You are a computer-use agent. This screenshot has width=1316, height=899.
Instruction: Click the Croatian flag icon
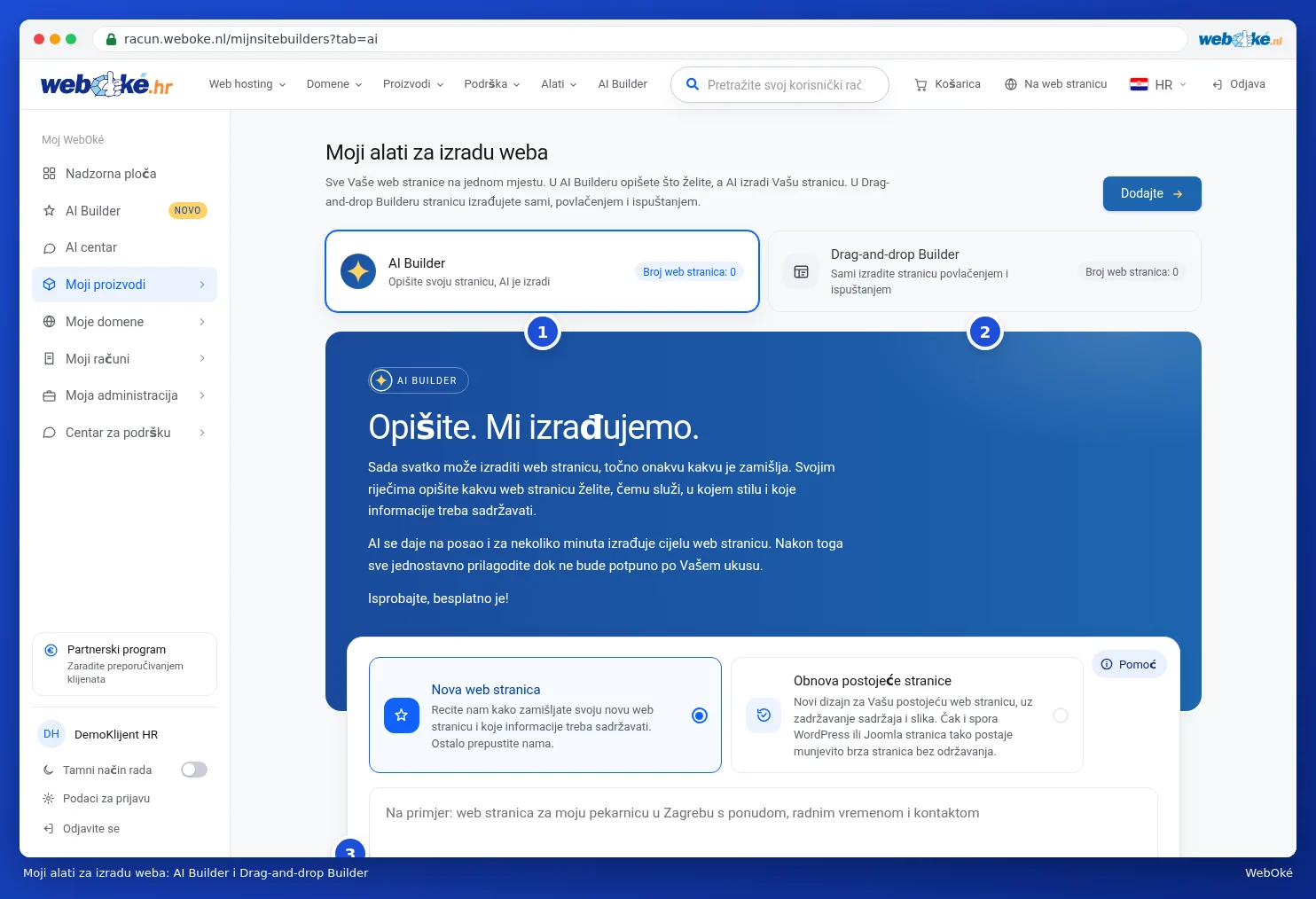[1139, 84]
